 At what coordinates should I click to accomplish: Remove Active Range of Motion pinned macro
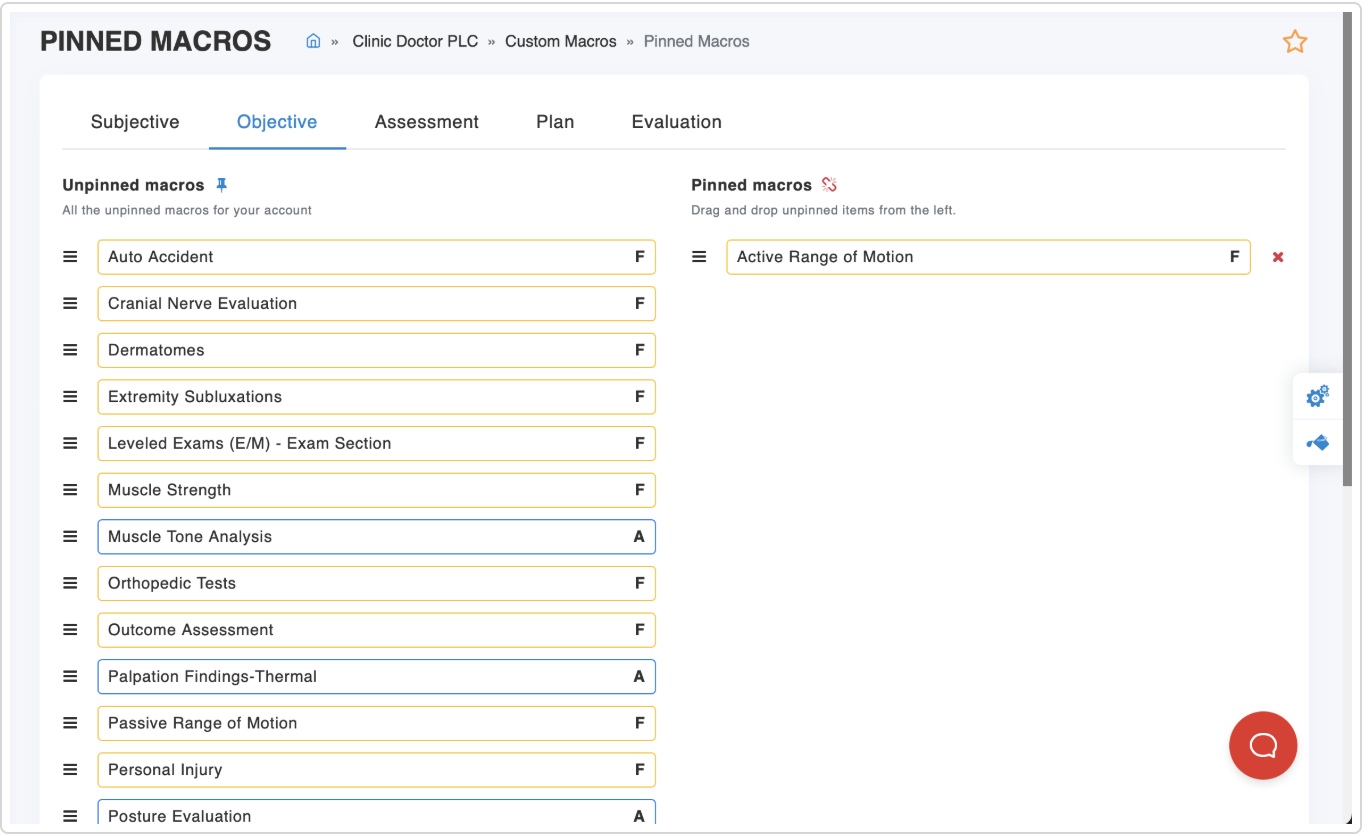1278,257
